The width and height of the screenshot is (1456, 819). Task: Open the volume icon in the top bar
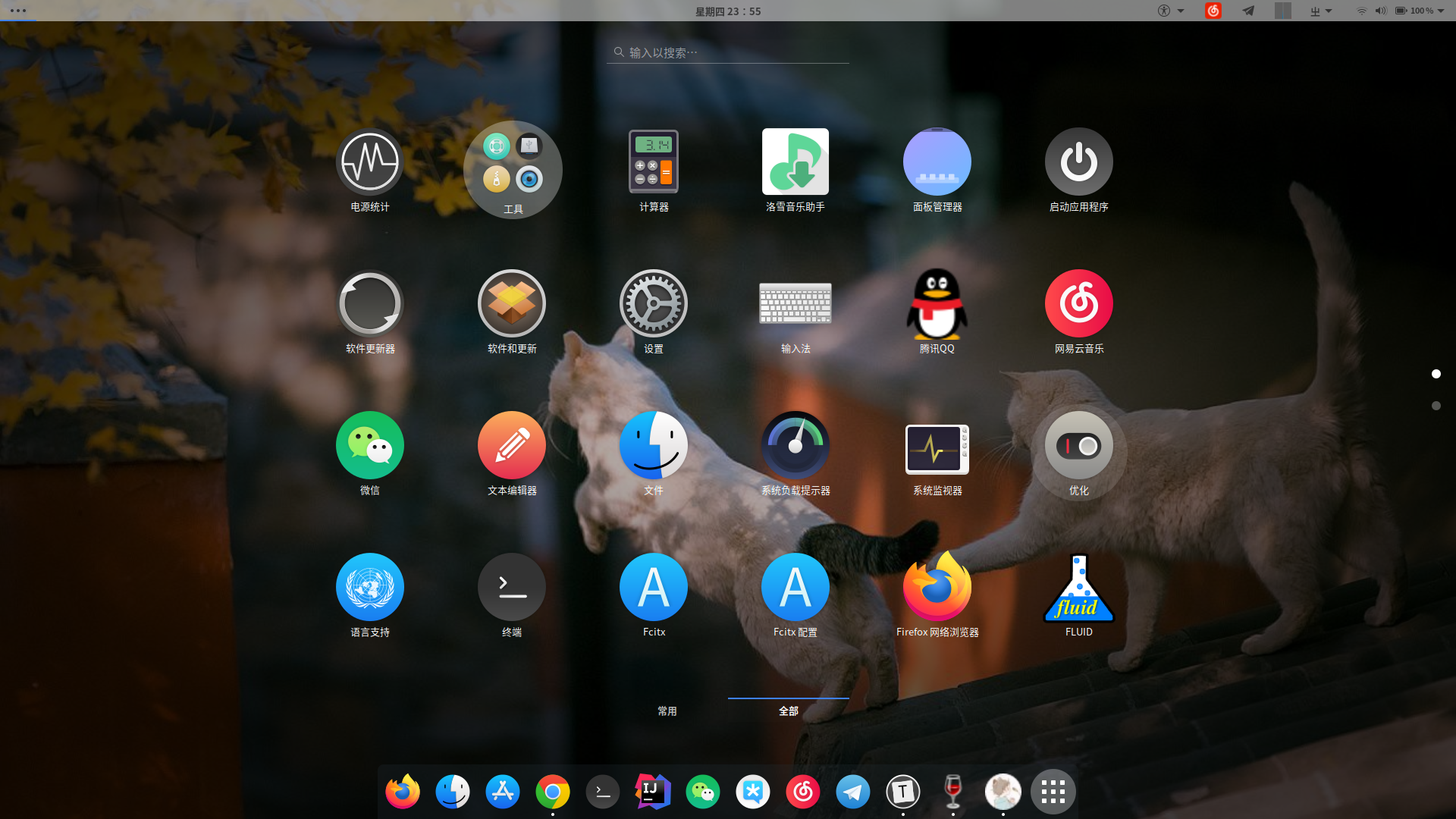pos(1381,11)
